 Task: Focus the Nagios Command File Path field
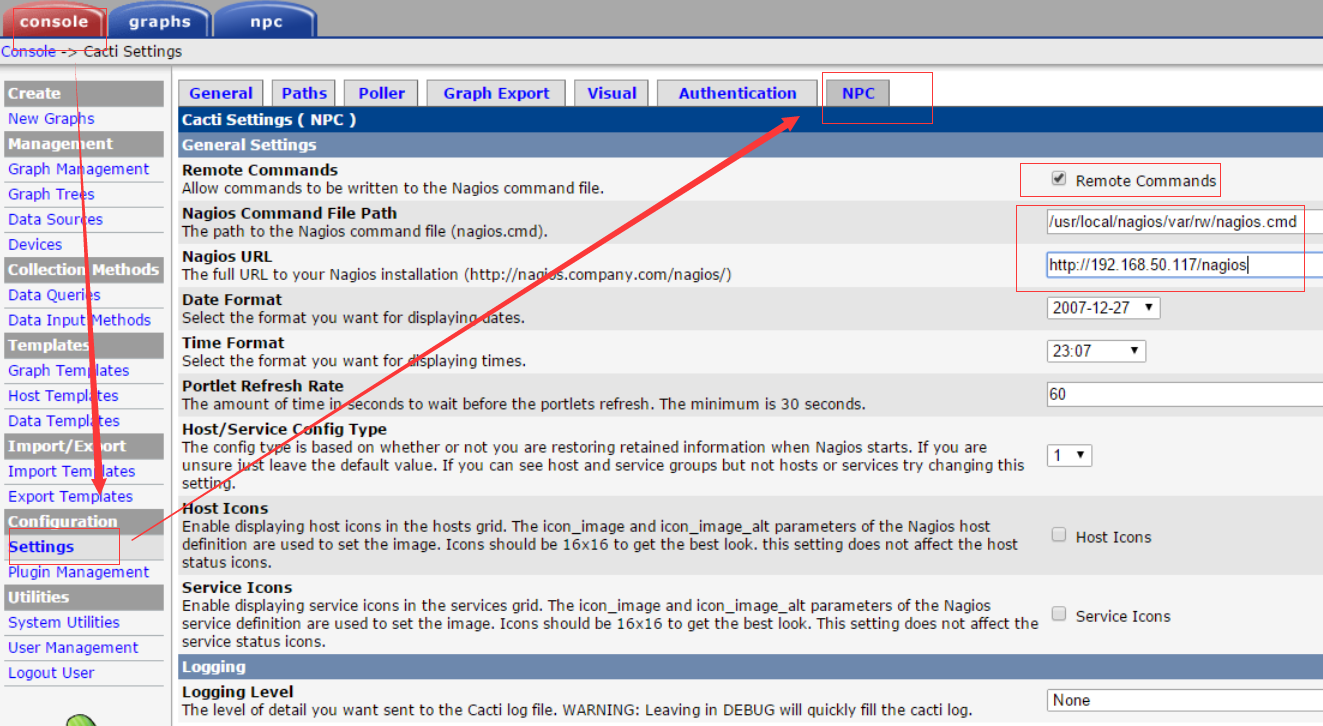(x=1185, y=222)
